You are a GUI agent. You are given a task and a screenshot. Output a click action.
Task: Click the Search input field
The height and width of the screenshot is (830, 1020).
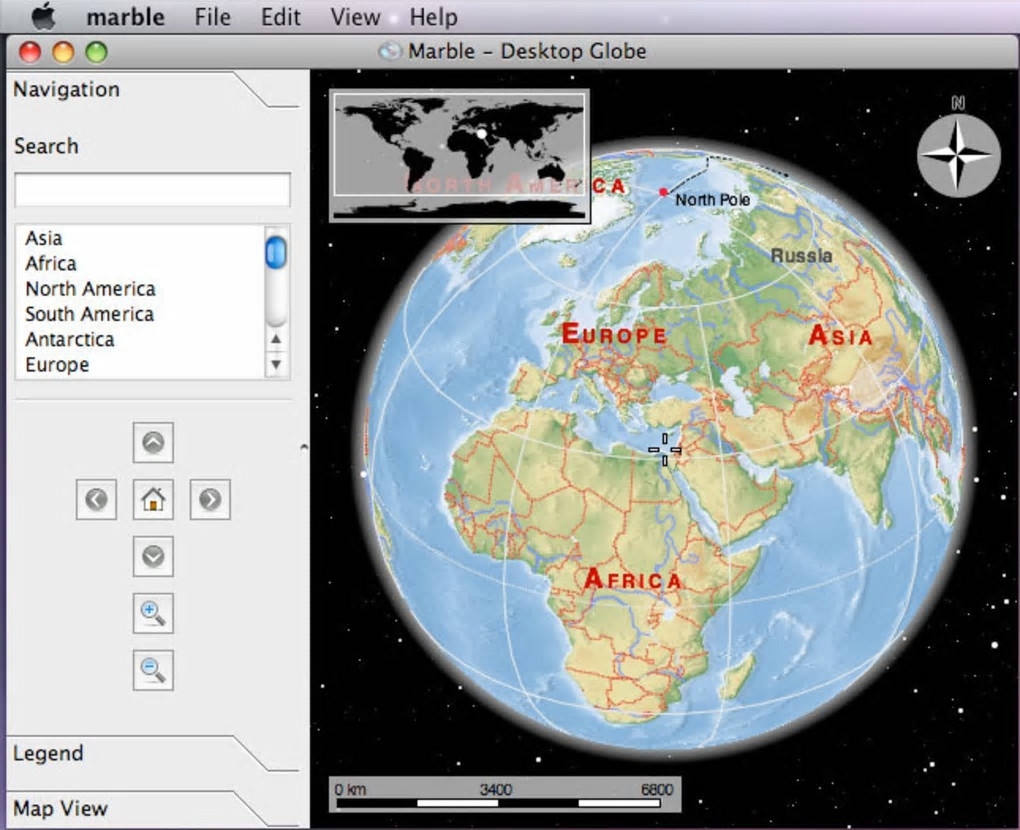pyautogui.click(x=153, y=189)
